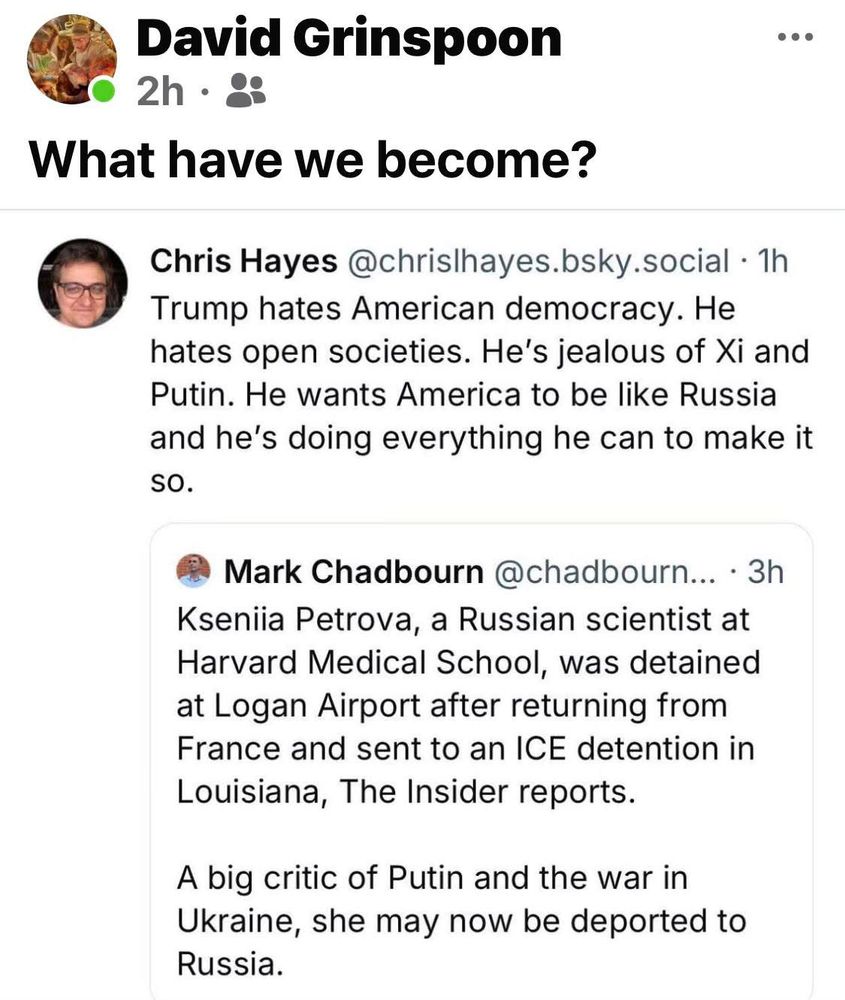Select the "A big critic of Putin" paragraph
Viewport: 845px width, 1000px height.
coord(461,921)
